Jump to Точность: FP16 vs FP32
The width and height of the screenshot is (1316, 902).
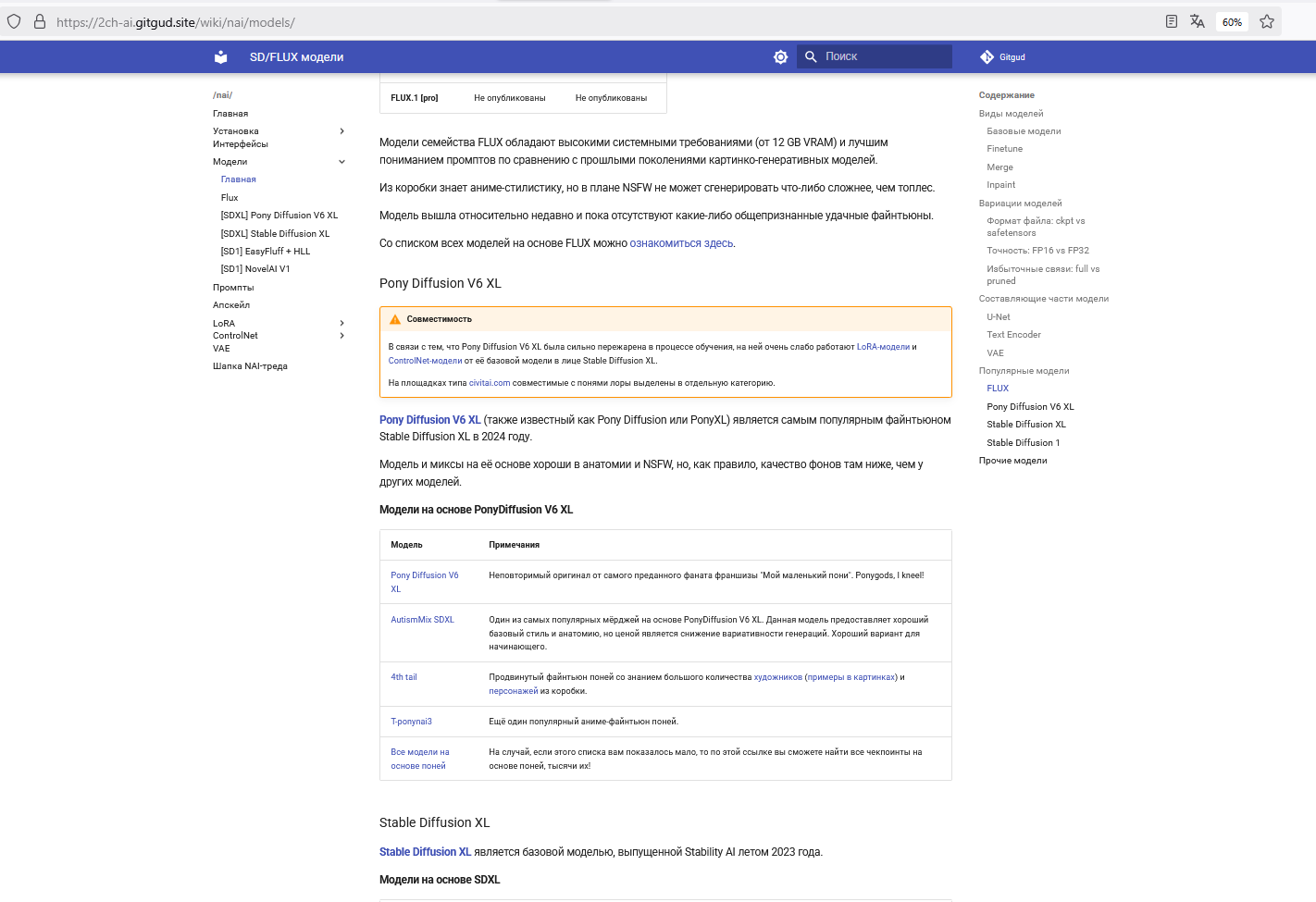click(1037, 251)
